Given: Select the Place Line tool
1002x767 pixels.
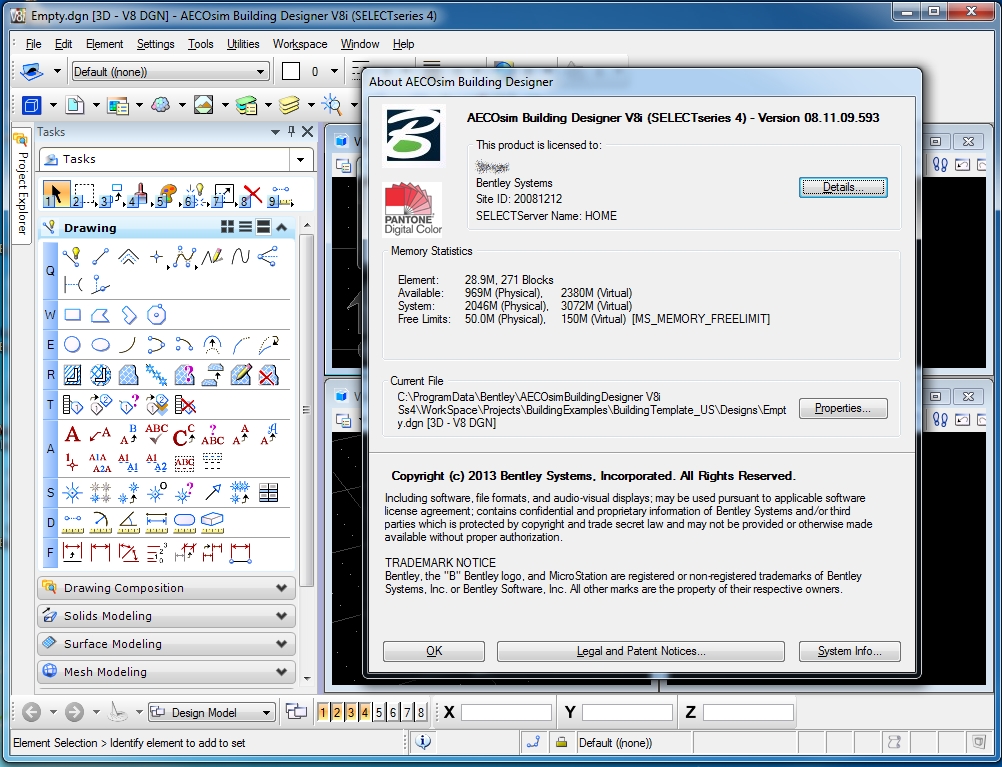Looking at the screenshot, I should click(100, 257).
